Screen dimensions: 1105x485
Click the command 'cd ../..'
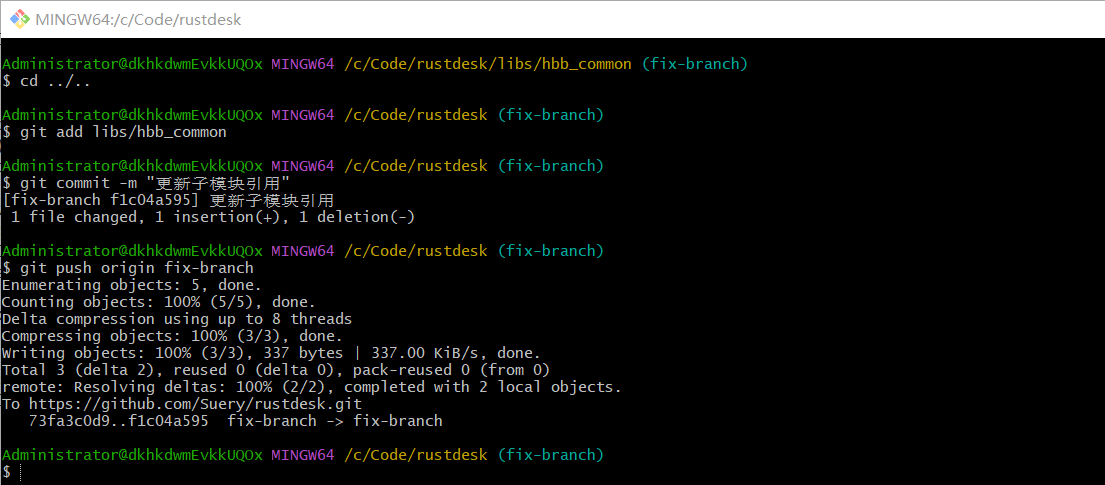[55, 81]
